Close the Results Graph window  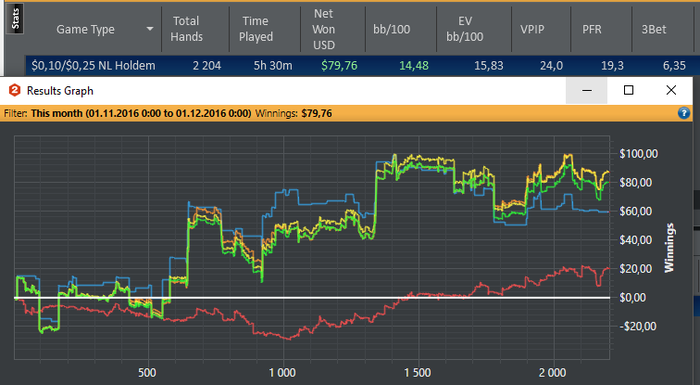671,91
